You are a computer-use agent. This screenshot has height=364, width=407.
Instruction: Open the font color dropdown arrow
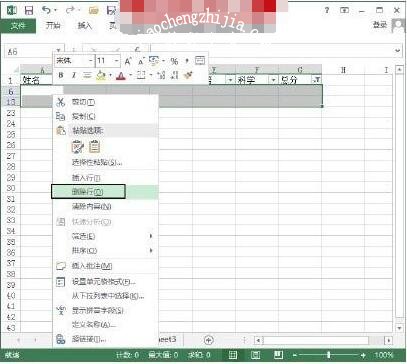coord(130,76)
